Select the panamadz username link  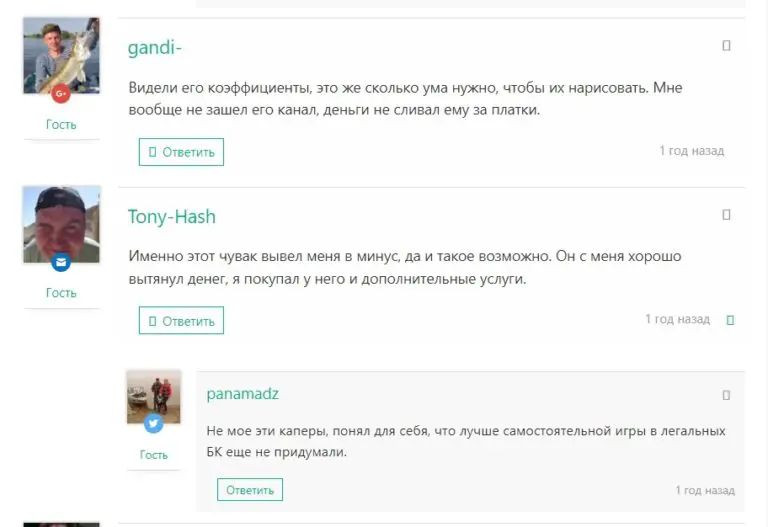click(x=242, y=394)
